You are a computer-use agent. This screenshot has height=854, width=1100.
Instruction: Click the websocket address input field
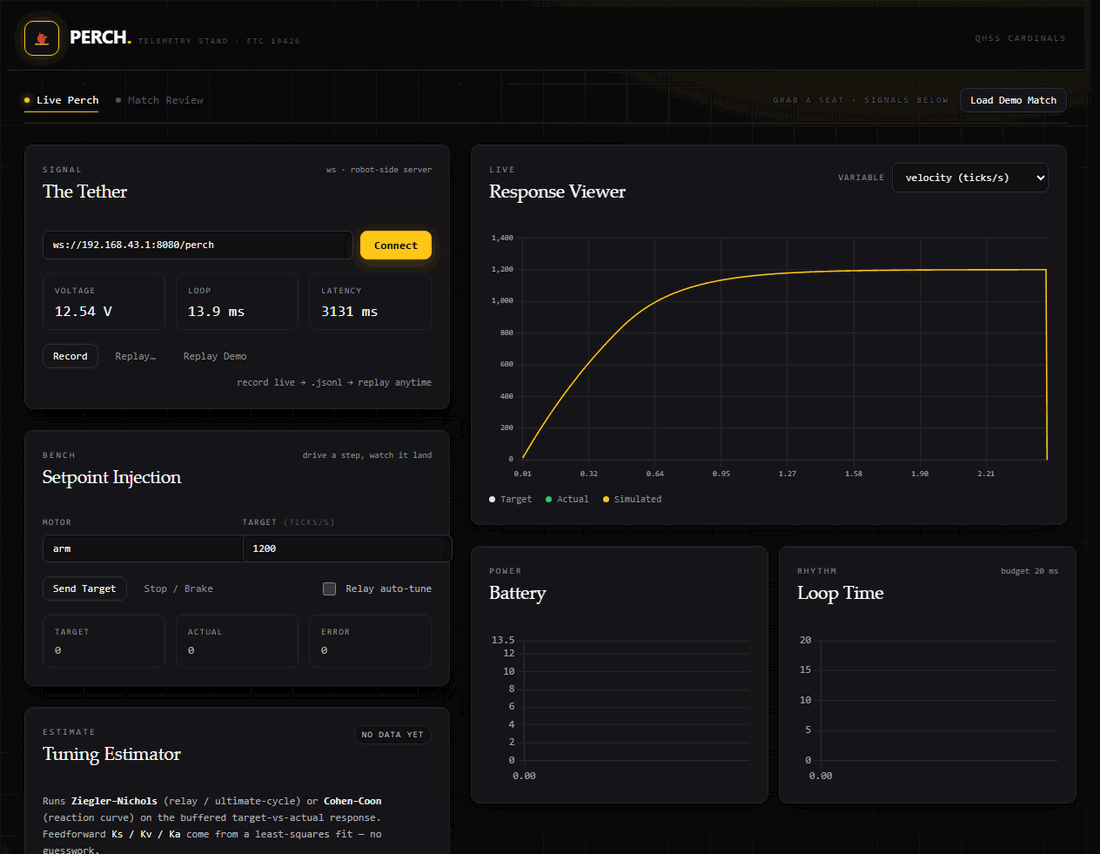pos(197,245)
